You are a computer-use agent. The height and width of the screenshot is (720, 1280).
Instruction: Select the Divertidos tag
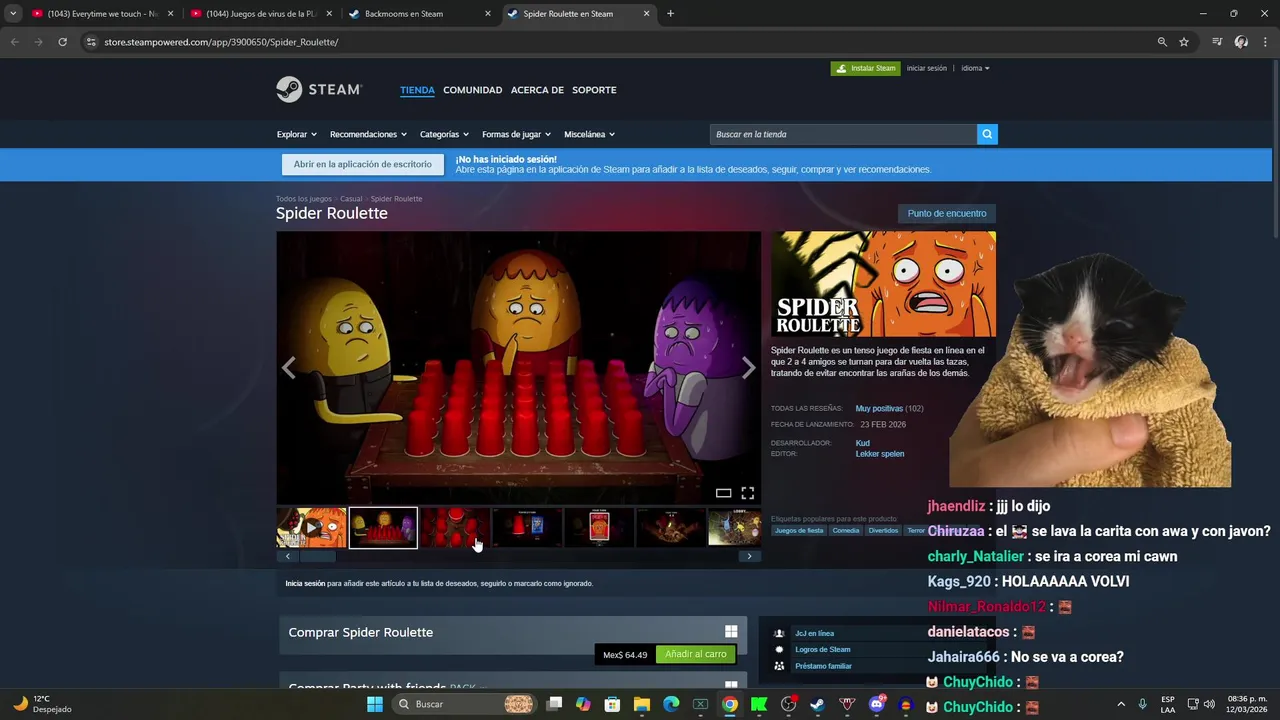(883, 530)
